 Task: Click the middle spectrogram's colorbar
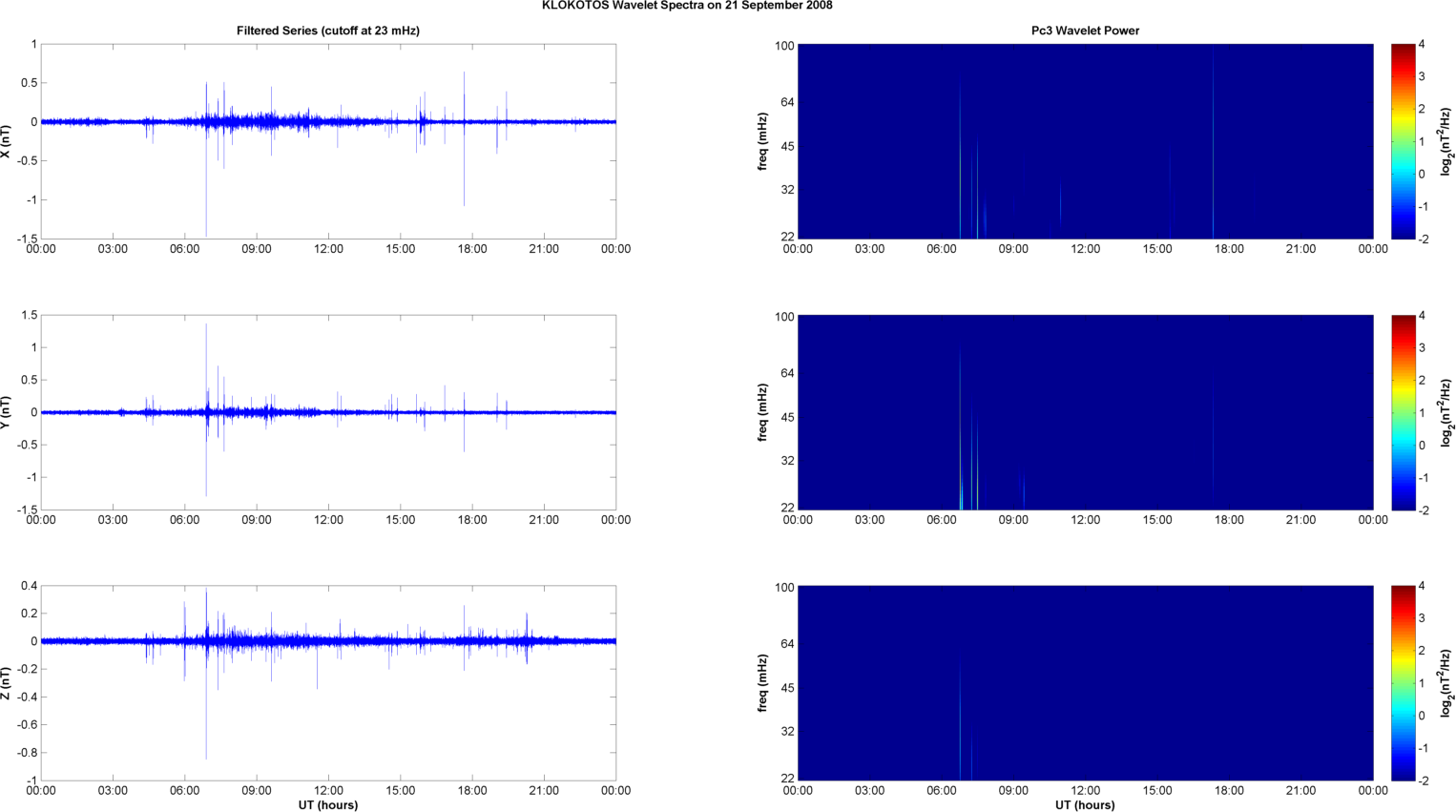pos(1402,412)
